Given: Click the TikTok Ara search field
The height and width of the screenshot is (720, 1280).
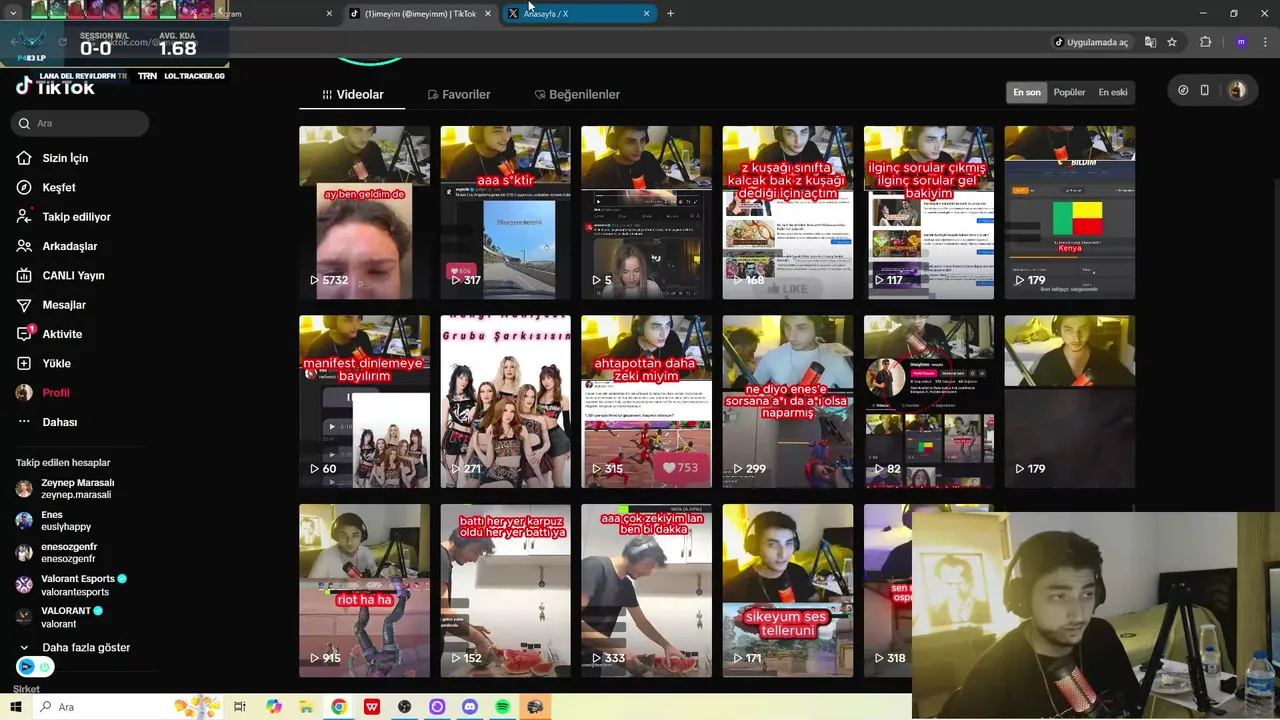Looking at the screenshot, I should pyautogui.click(x=82, y=123).
